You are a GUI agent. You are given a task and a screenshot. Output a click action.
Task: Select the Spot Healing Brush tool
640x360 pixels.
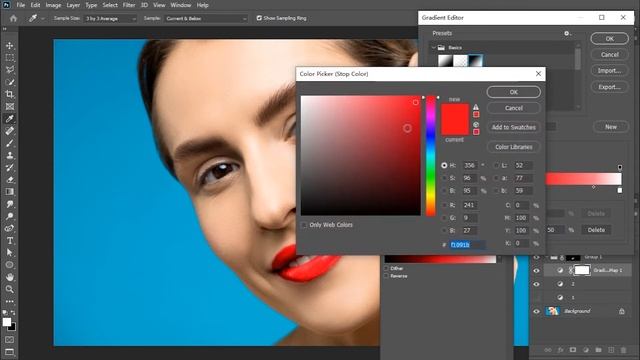pos(9,131)
